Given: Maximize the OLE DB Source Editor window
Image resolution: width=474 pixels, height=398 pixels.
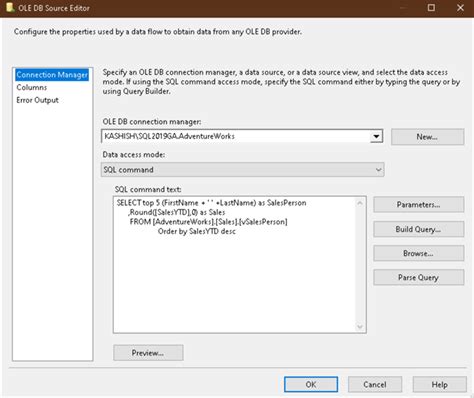Looking at the screenshot, I should [x=431, y=8].
